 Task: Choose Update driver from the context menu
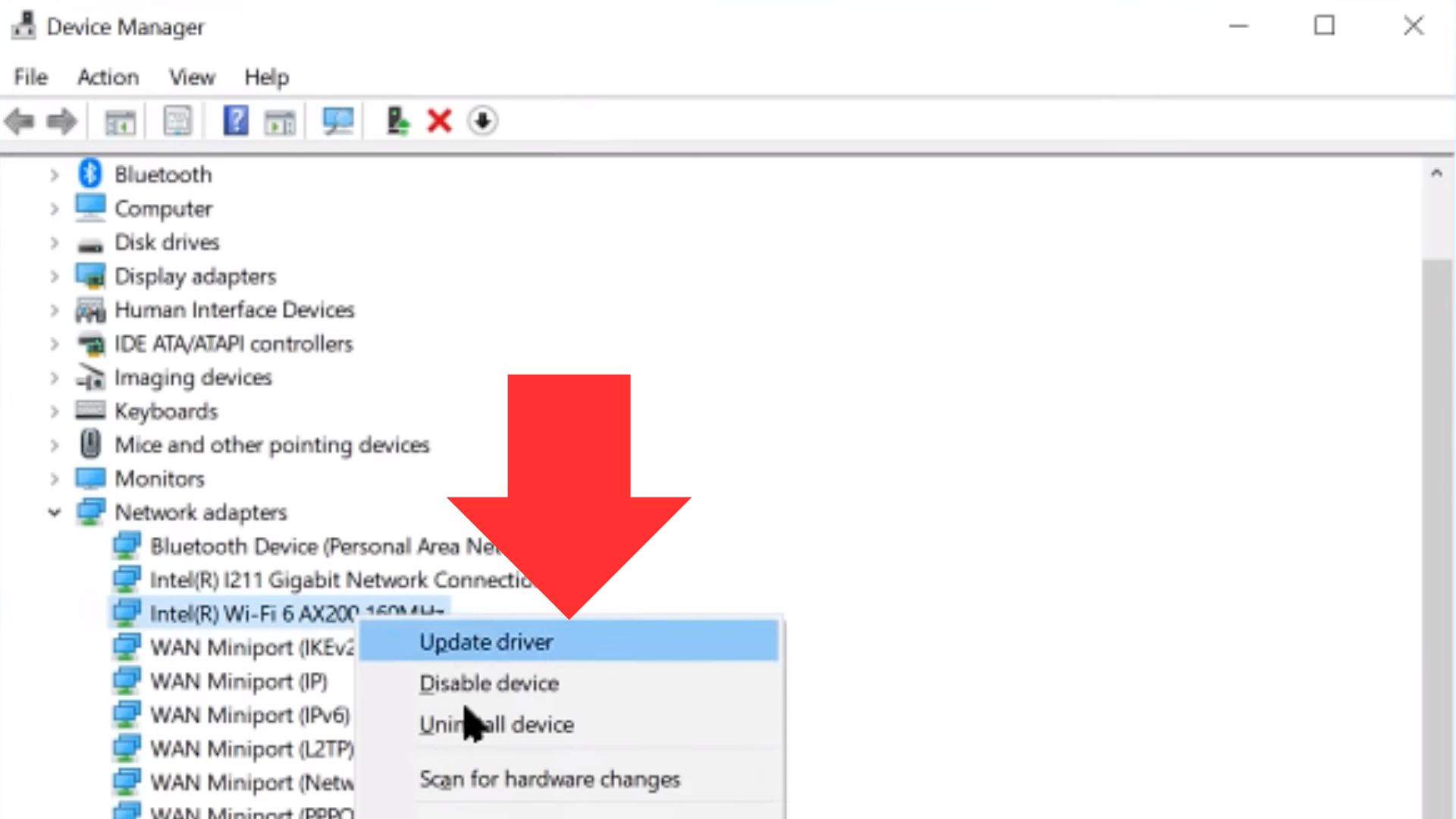569,642
